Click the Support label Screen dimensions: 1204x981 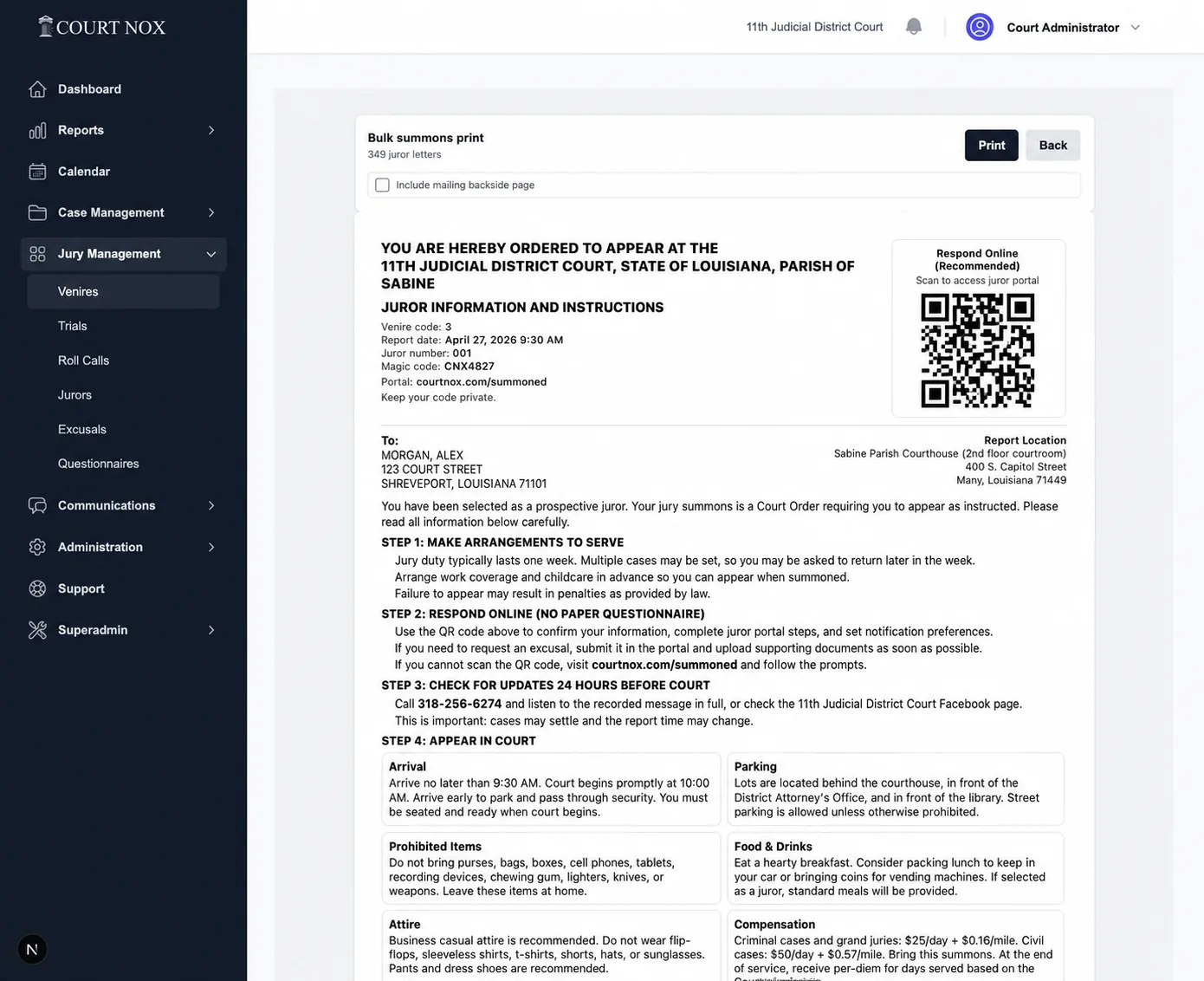click(x=81, y=588)
